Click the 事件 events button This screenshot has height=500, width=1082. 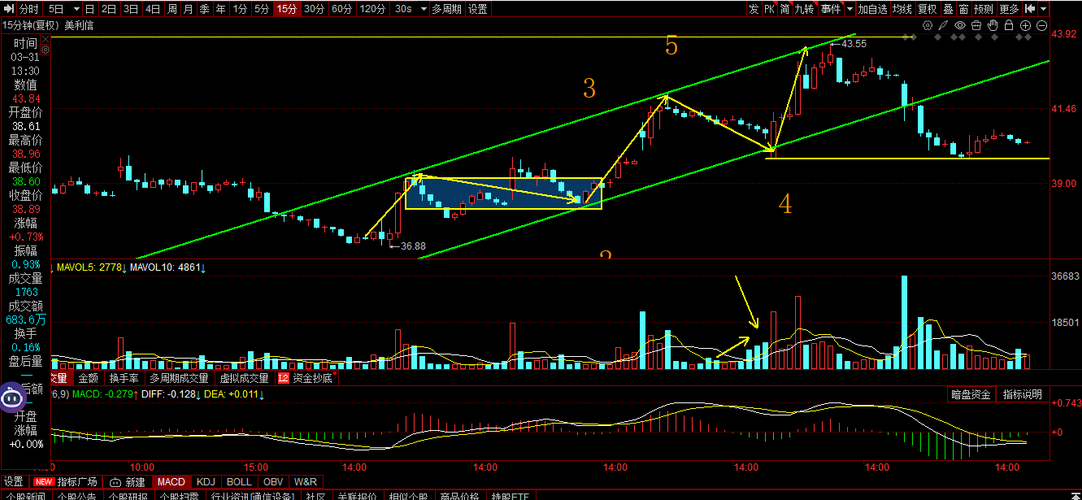[832, 9]
